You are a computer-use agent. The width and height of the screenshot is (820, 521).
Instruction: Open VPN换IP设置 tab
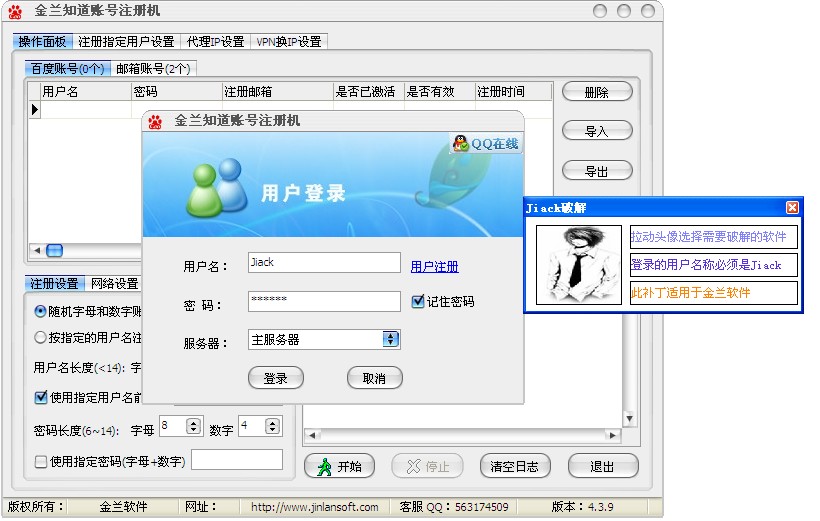tap(289, 42)
